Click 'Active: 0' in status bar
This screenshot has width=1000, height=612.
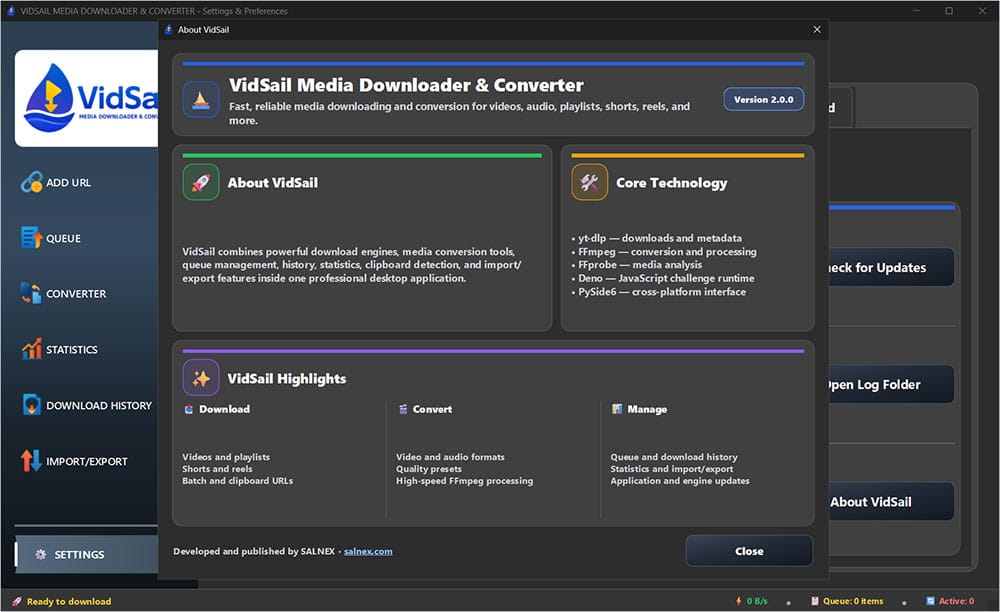pos(956,601)
